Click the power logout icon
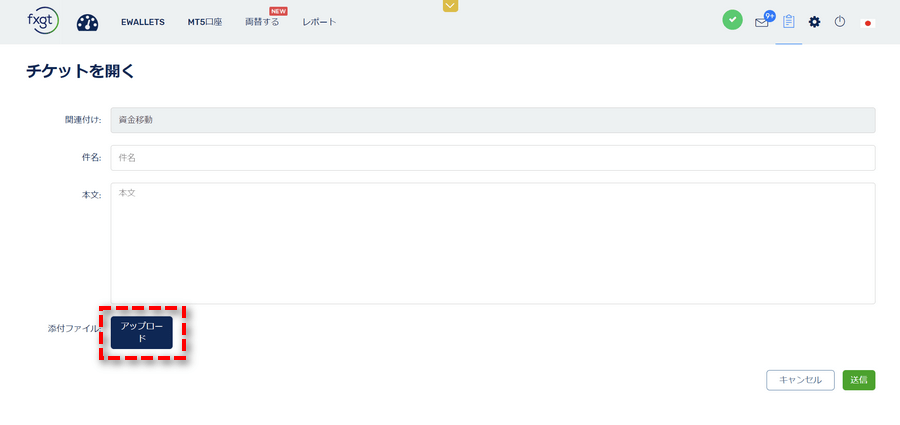Image resolution: width=900 pixels, height=425 pixels. (x=840, y=22)
